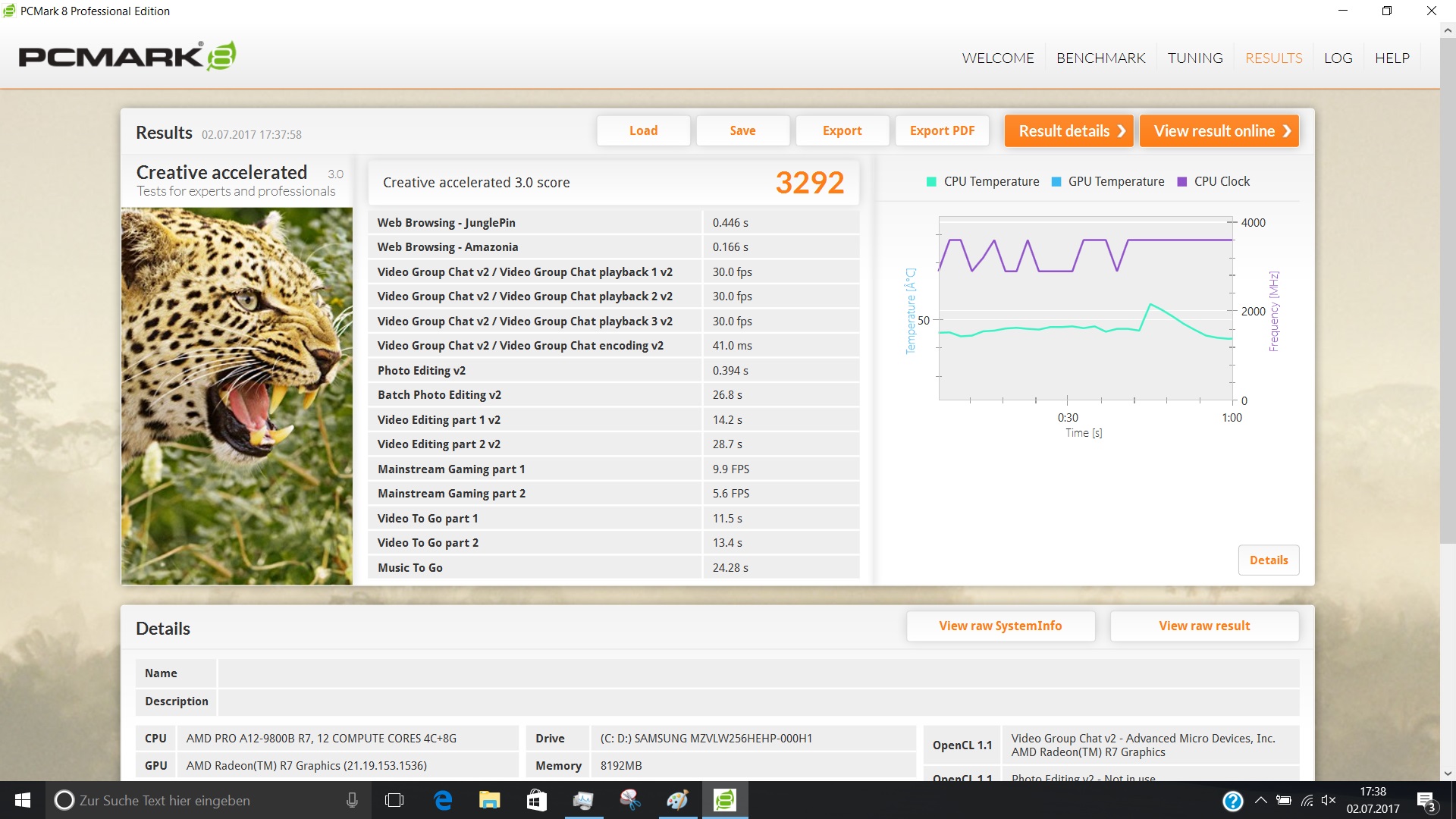
Task: Click the PCMark 8 taskbar icon
Action: pyautogui.click(x=725, y=800)
